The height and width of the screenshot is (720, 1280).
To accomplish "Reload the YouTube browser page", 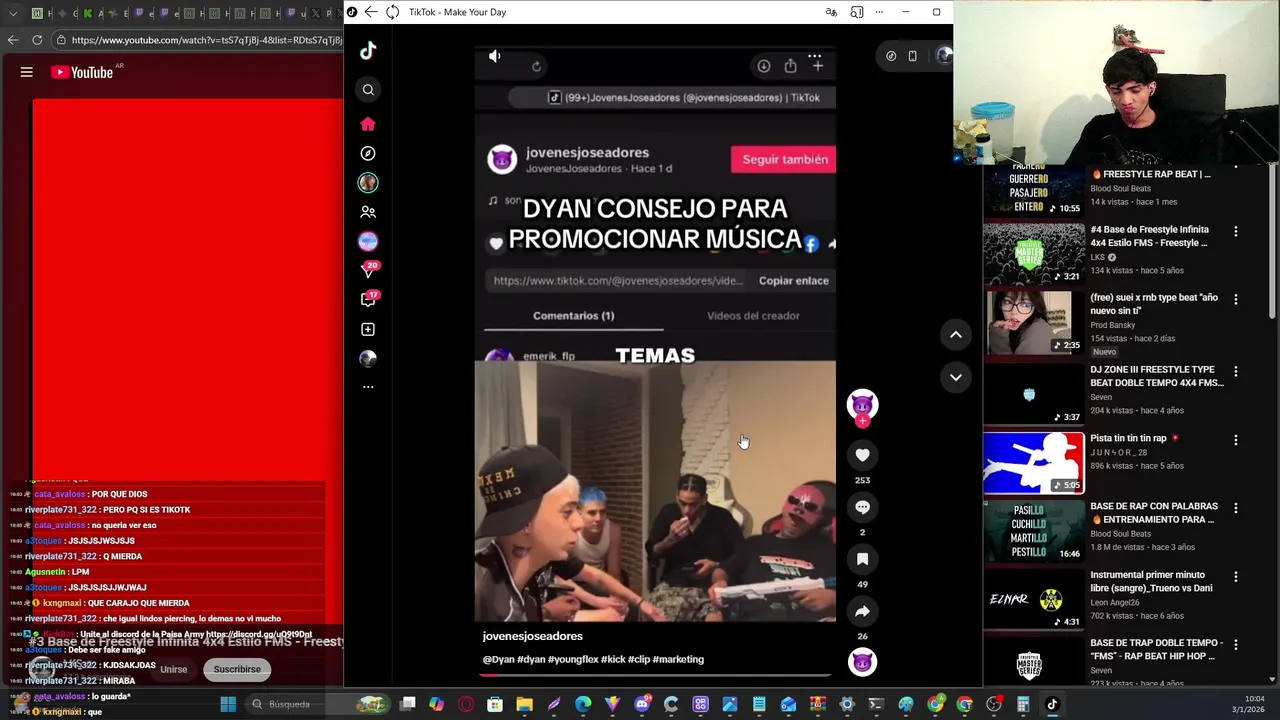I will [x=37, y=40].
